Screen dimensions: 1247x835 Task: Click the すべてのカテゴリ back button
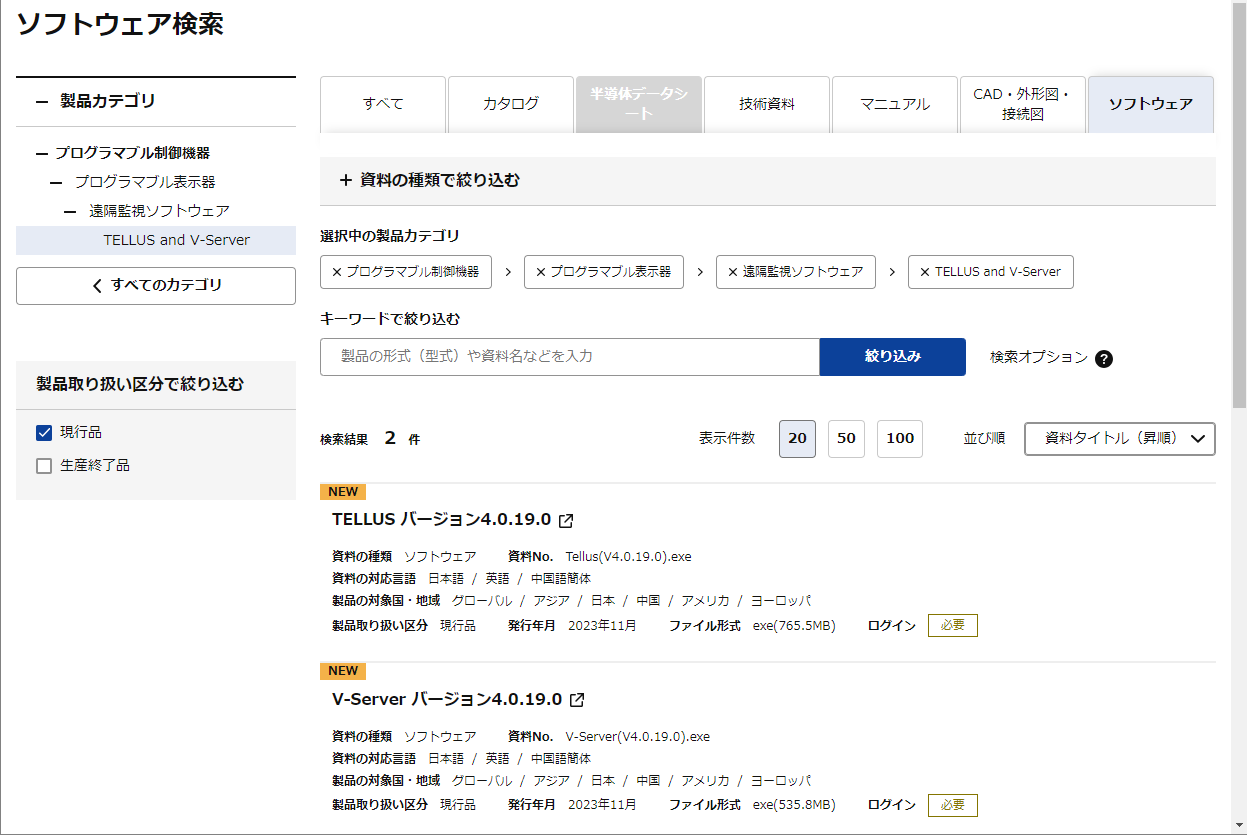click(x=156, y=286)
